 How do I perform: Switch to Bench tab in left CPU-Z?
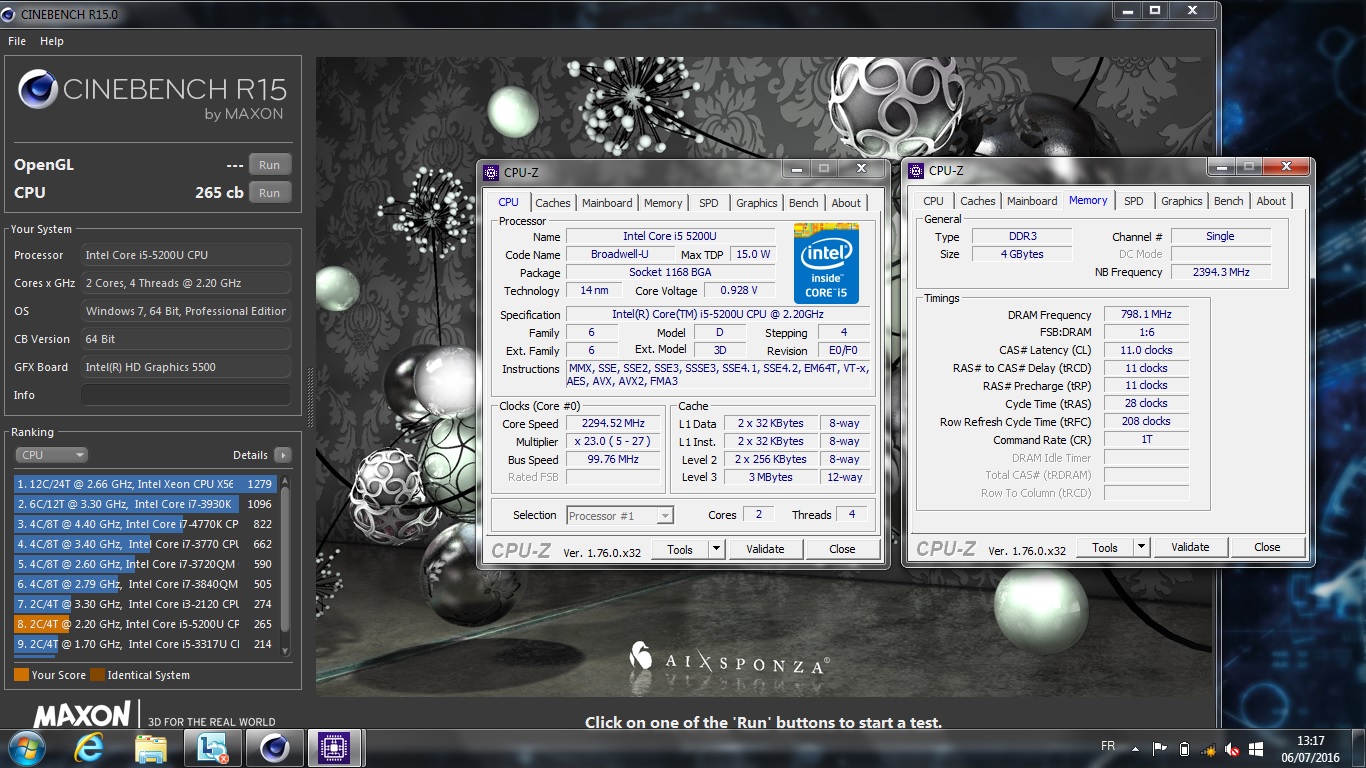pyautogui.click(x=804, y=203)
